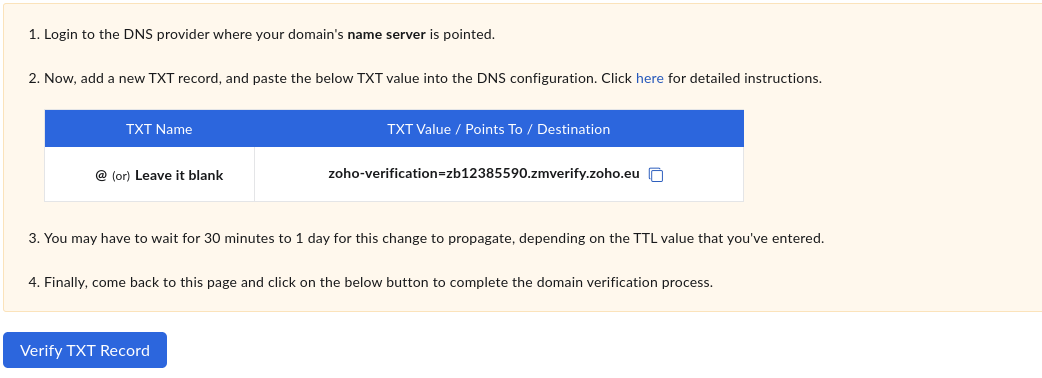This screenshot has width=1042, height=378.
Task: Click the 'Leave it blank' text
Action: (179, 175)
